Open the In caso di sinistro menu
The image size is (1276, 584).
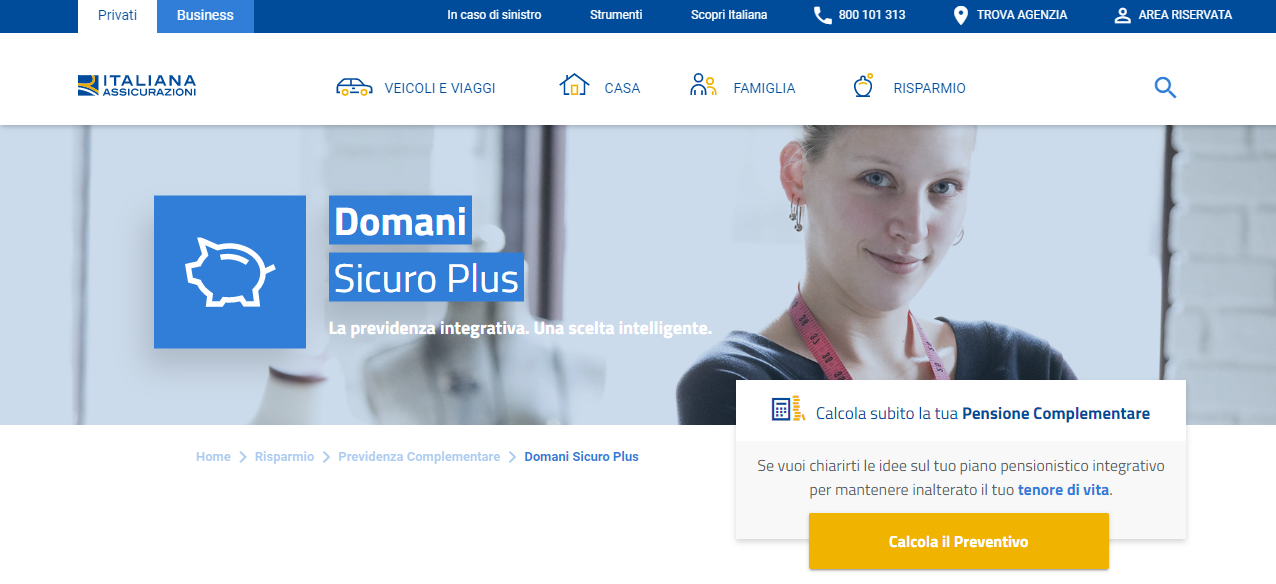[x=494, y=16]
